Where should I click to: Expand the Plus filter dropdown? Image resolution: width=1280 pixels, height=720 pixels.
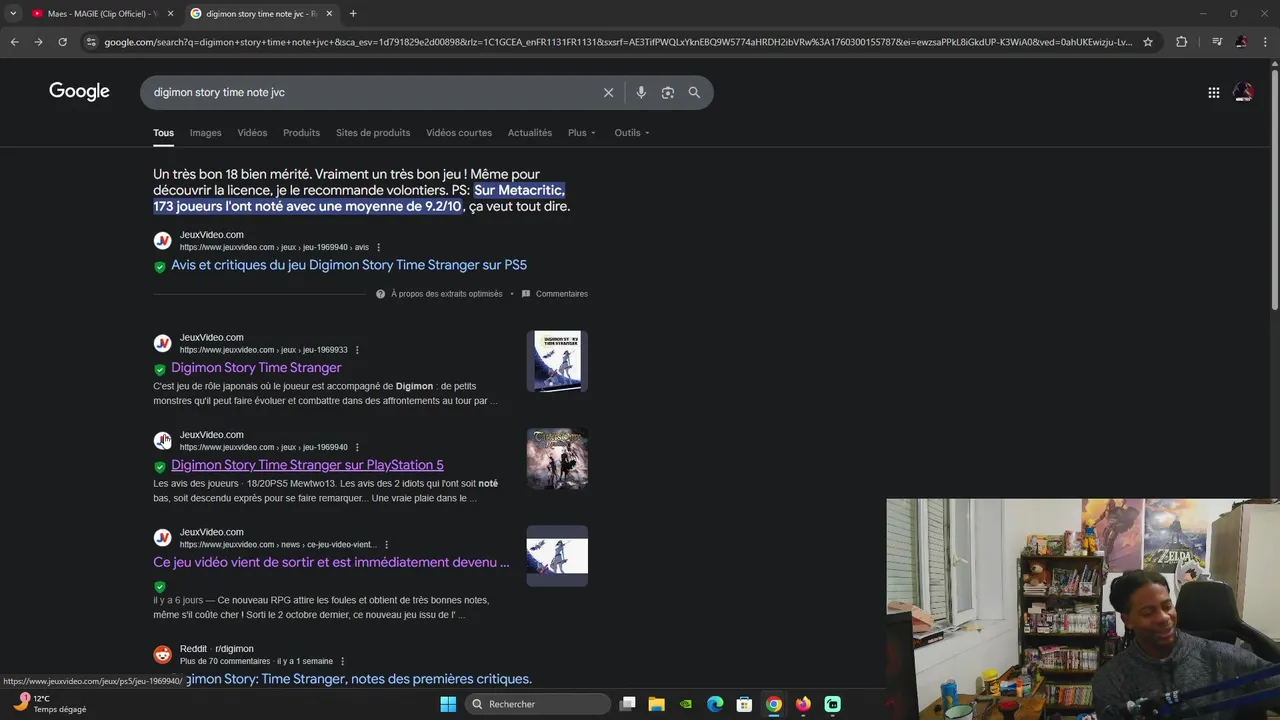click(x=582, y=132)
